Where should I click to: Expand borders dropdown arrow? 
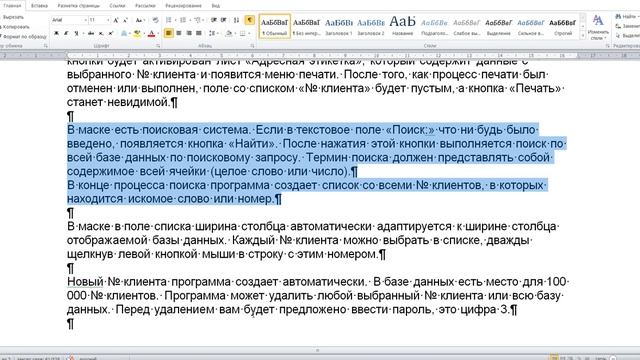(x=249, y=33)
